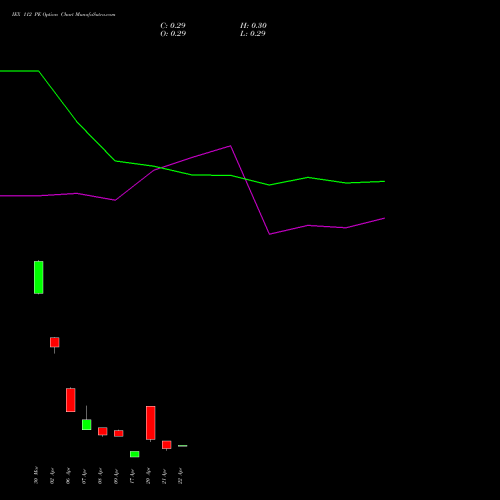
Task: Click the flat green candle for 22 Apr
Action: [183, 446]
